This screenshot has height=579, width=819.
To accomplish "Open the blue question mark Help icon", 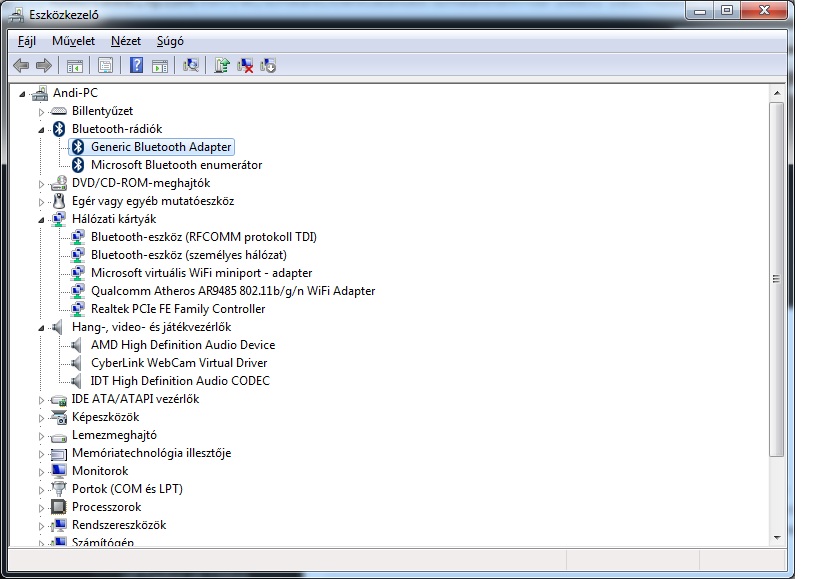I will (136, 65).
